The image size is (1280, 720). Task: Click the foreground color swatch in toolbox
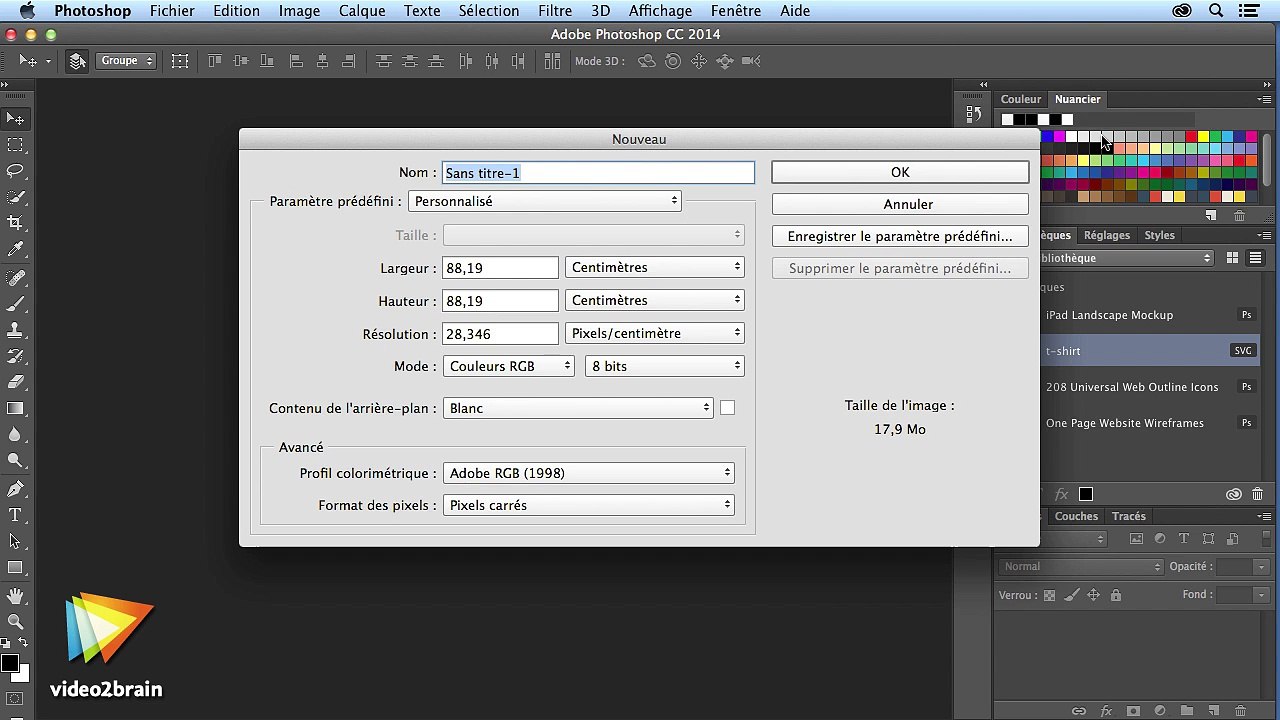10,663
